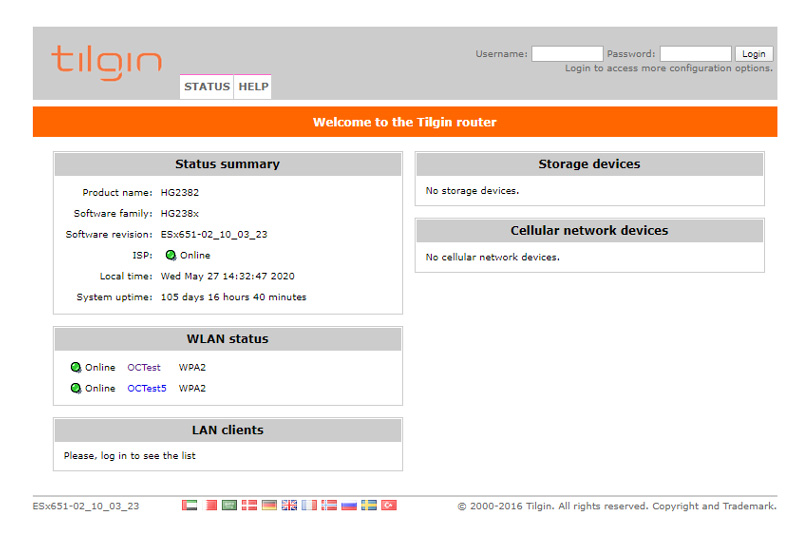
Task: Pick Swedish via the Sweden flag
Action: (x=369, y=505)
